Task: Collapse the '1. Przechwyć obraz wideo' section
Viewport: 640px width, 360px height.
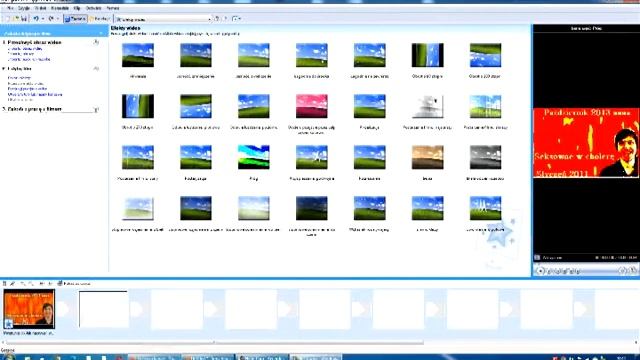Action: pos(96,42)
